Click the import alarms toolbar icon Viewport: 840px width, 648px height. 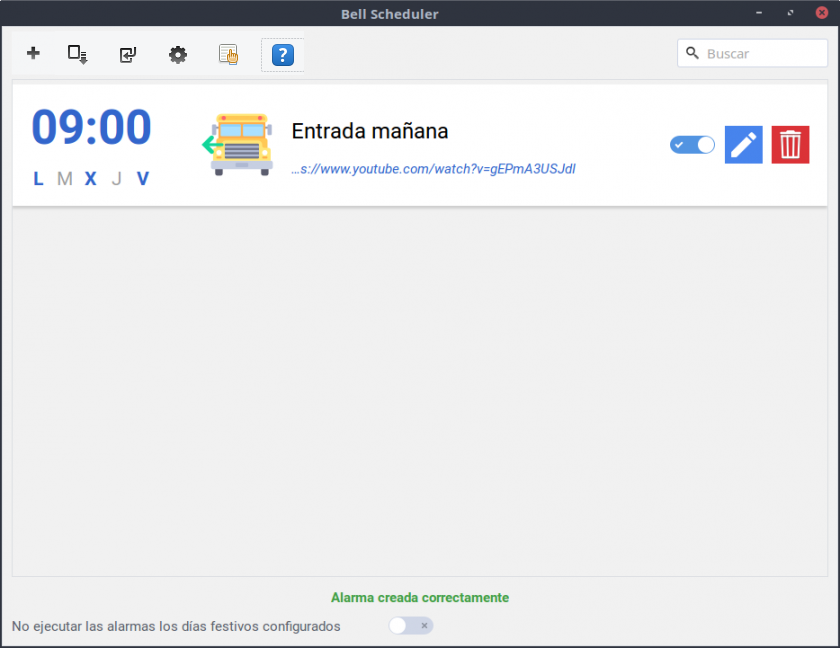pyautogui.click(x=127, y=54)
